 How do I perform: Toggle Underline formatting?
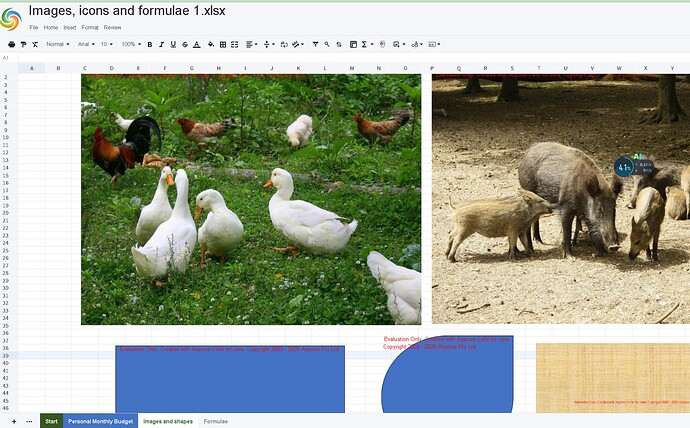[x=173, y=44]
